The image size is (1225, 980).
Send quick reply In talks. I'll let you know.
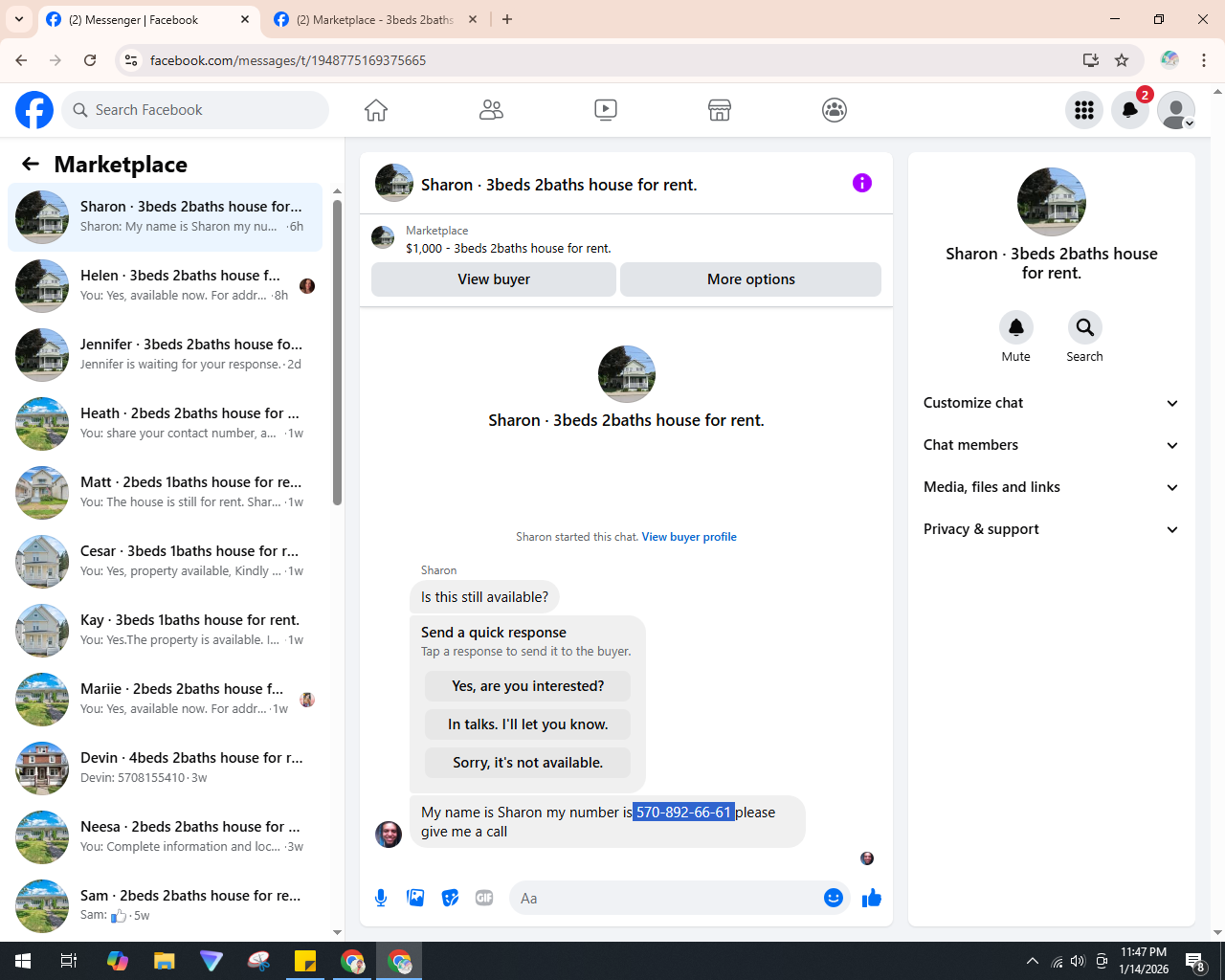tap(528, 724)
